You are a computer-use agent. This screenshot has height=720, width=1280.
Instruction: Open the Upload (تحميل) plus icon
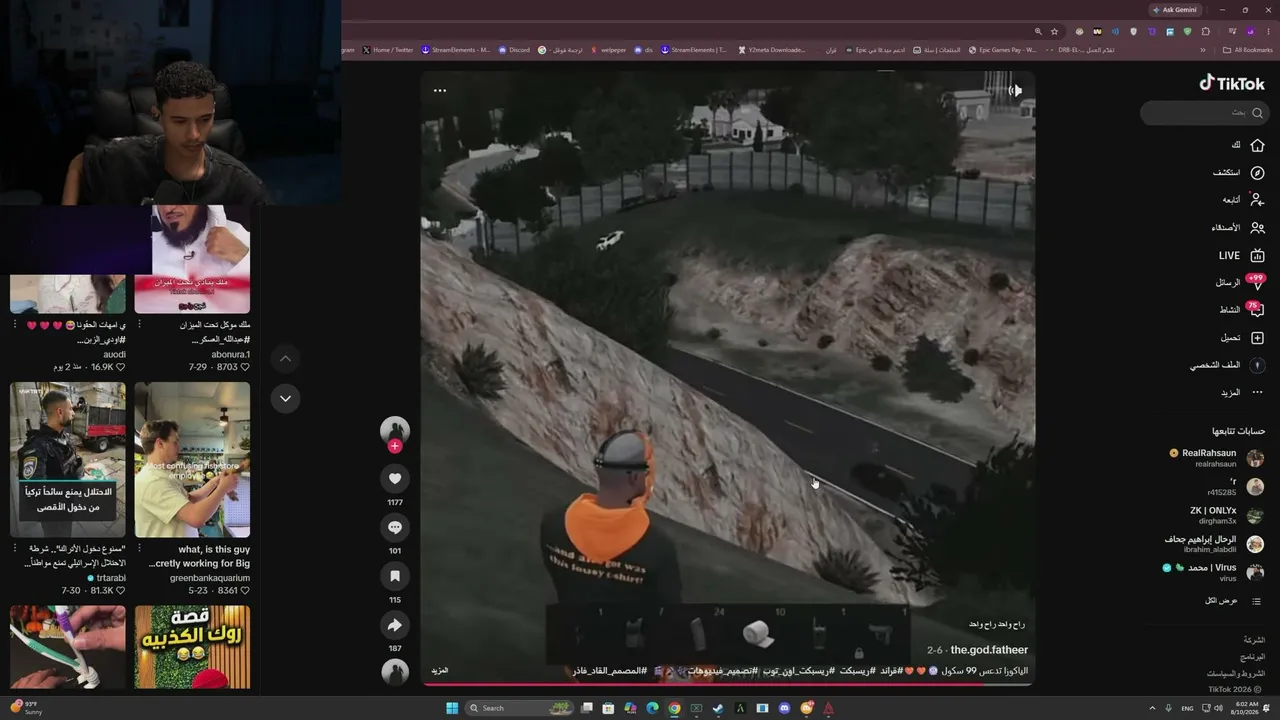click(x=1257, y=338)
